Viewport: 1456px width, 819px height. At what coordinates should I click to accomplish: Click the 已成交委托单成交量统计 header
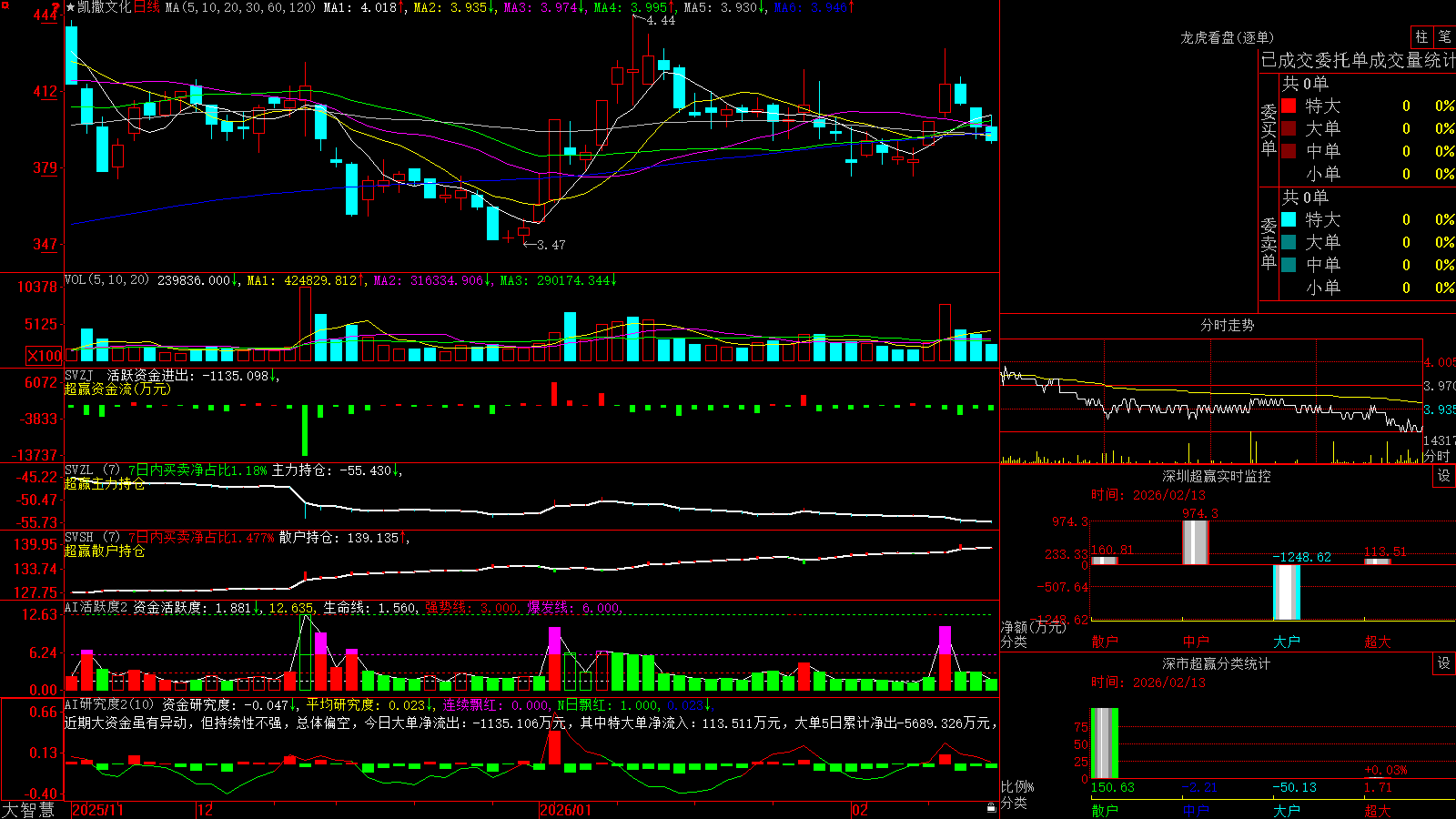click(x=1358, y=60)
